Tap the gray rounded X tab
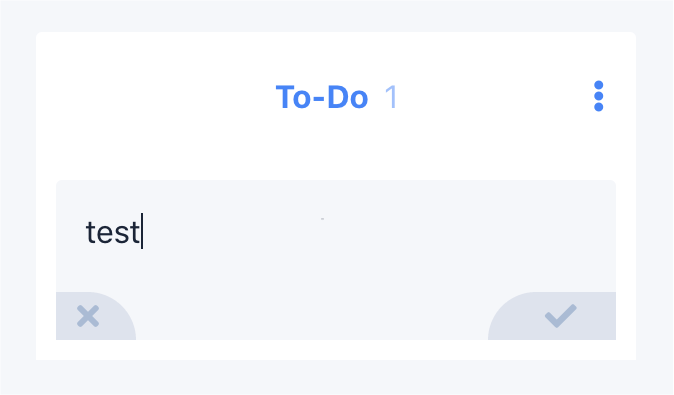This screenshot has height=395, width=674. (96, 316)
